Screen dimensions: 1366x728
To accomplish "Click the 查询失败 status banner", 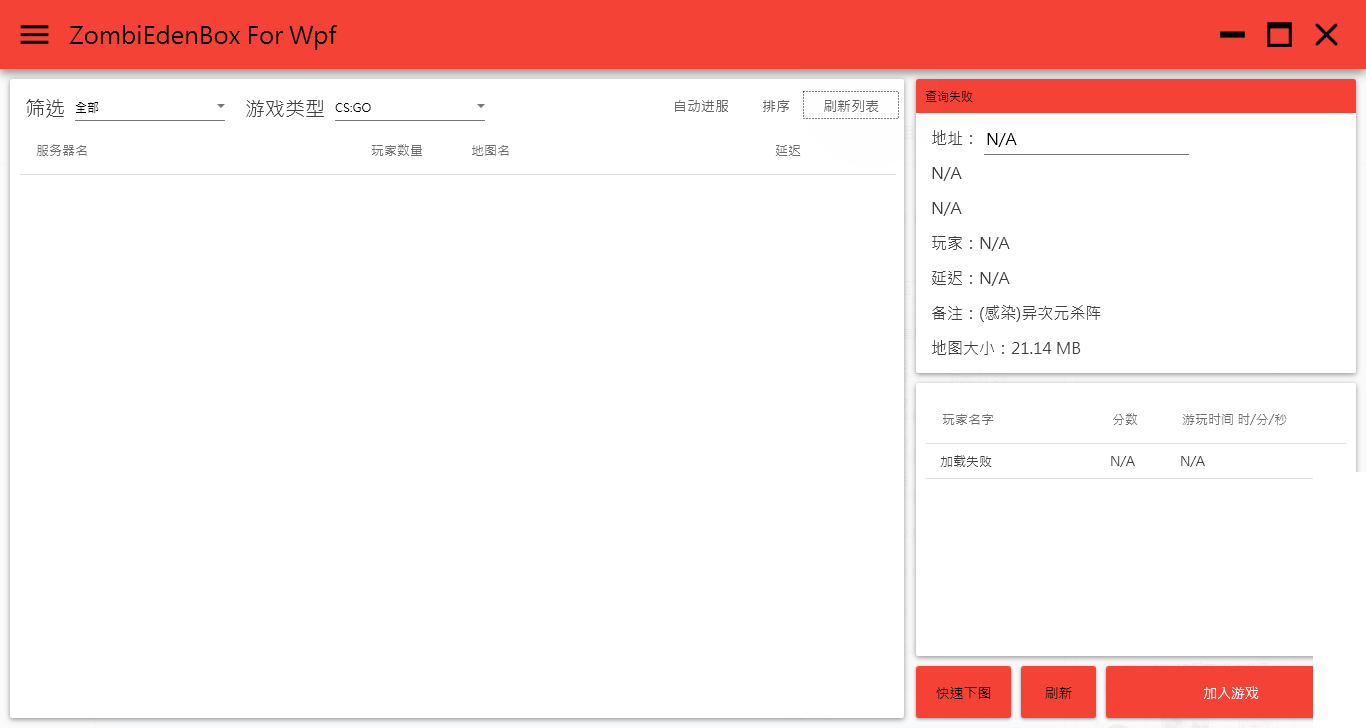I will pos(1136,96).
